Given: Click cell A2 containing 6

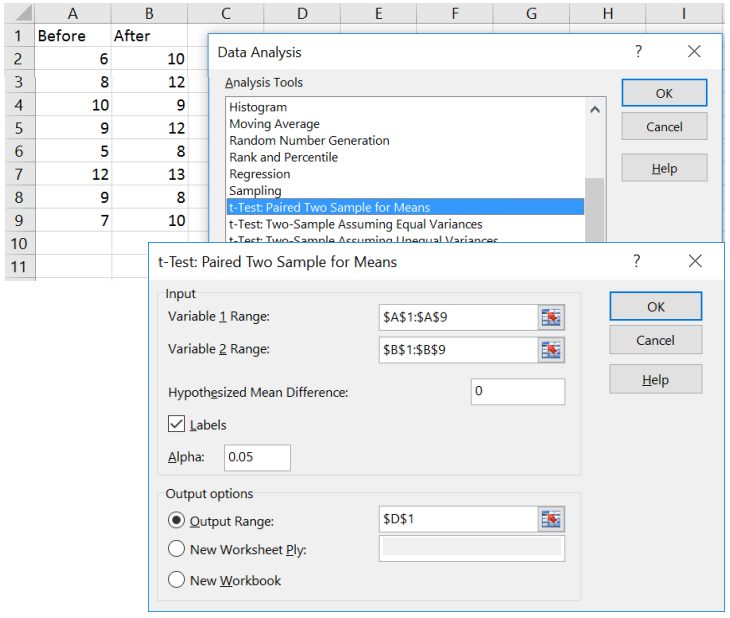Looking at the screenshot, I should (x=73, y=59).
